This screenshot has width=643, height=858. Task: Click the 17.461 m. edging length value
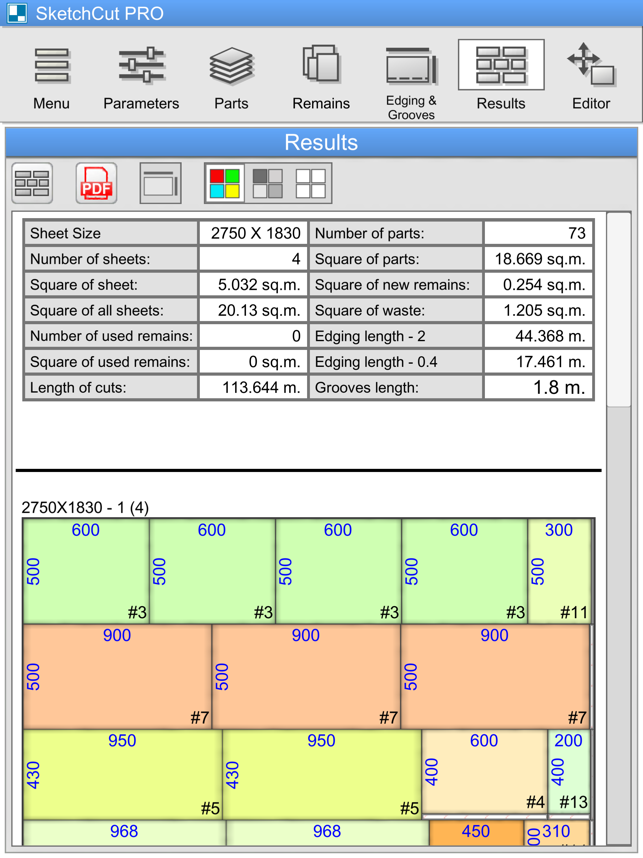coord(538,362)
